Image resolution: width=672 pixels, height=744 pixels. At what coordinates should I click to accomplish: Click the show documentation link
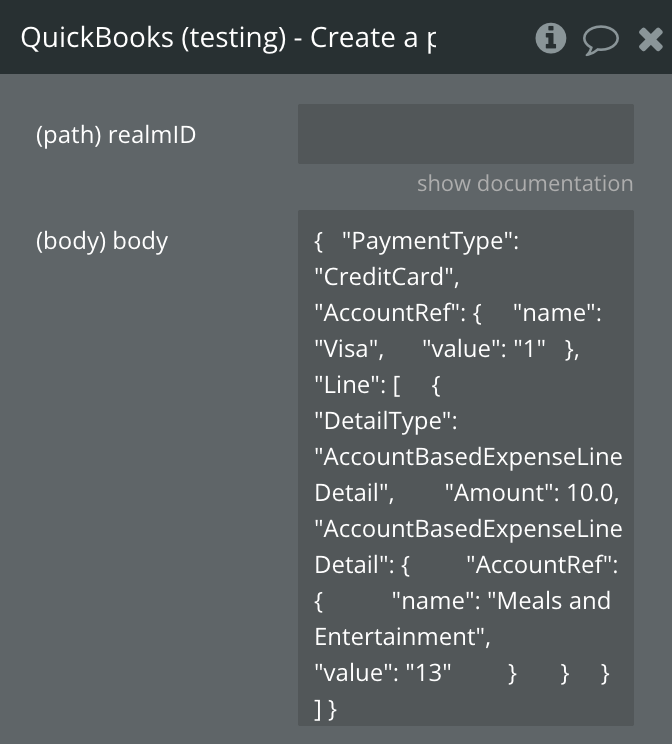pos(524,183)
